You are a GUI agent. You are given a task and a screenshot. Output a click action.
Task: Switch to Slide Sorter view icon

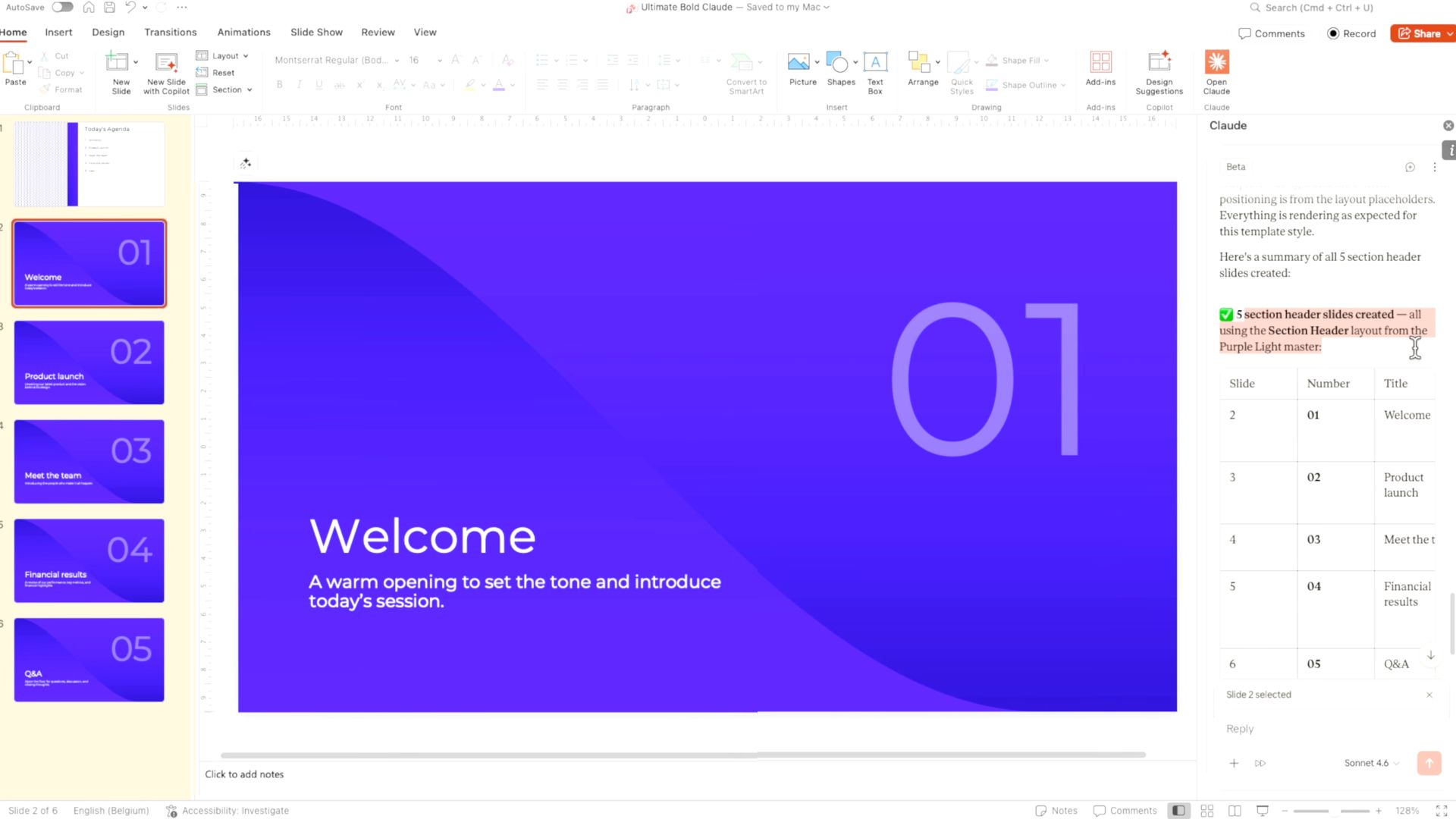[1207, 811]
